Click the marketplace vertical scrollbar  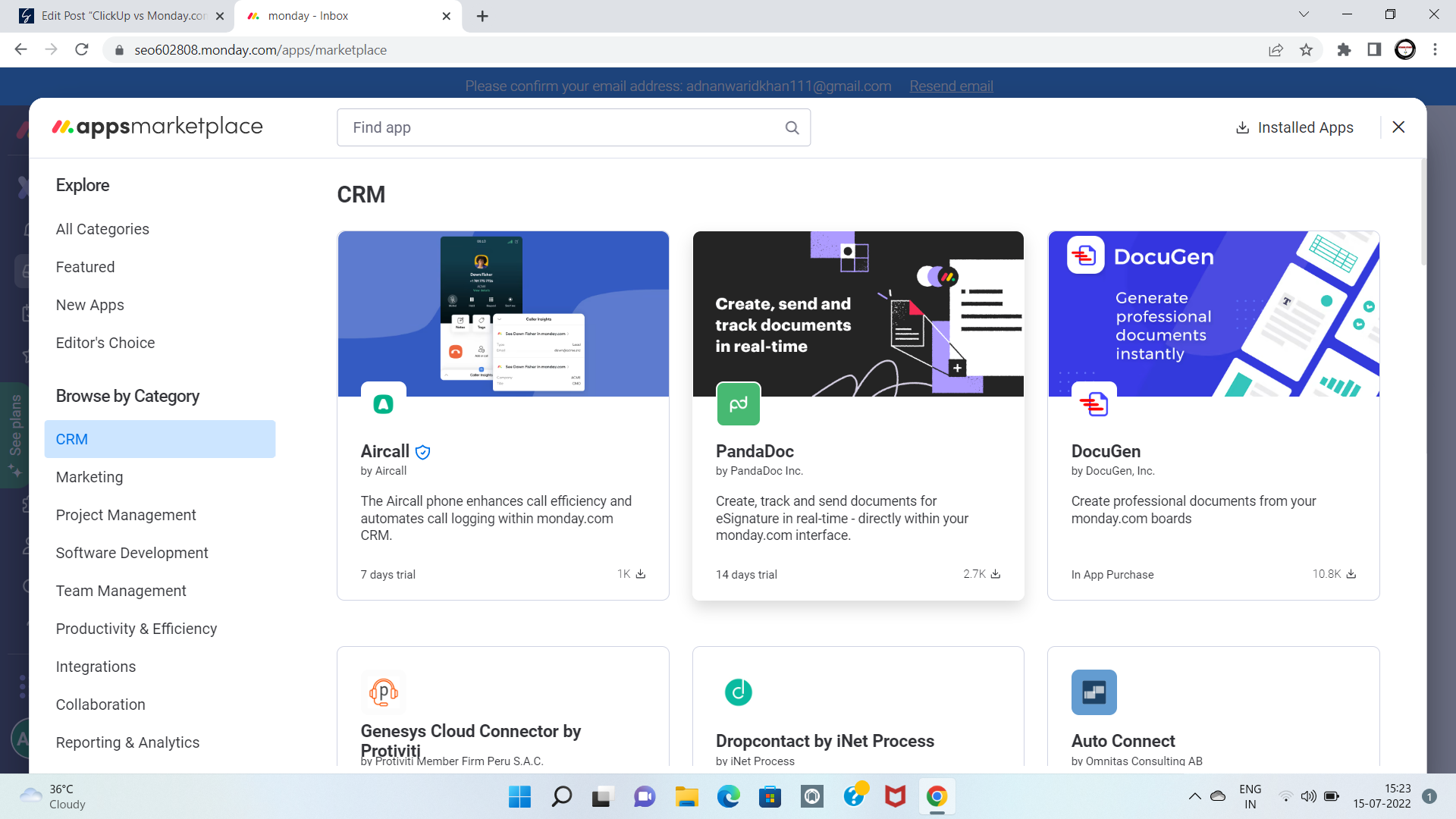coord(1423,212)
